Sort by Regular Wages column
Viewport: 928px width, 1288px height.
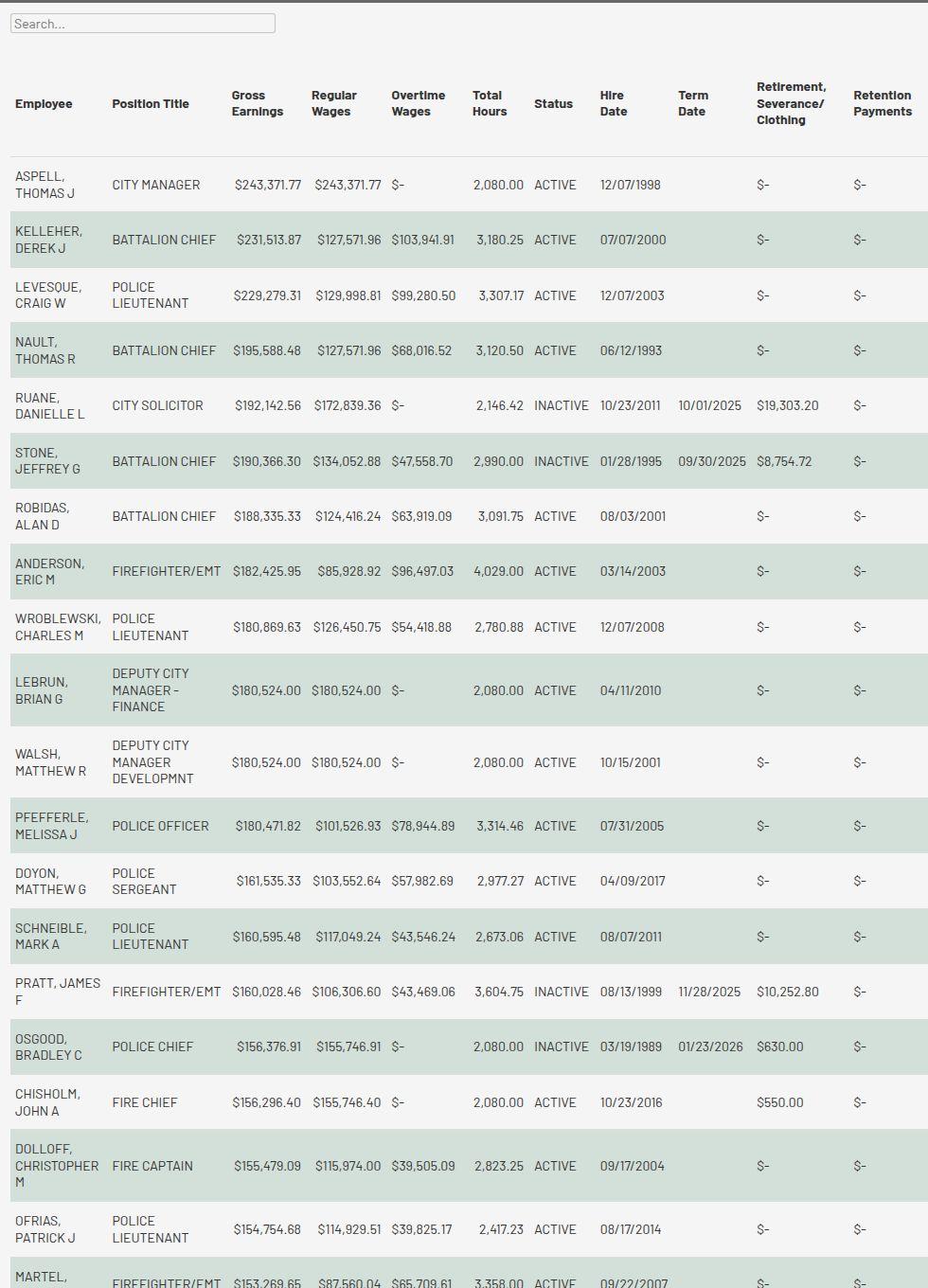(x=333, y=103)
